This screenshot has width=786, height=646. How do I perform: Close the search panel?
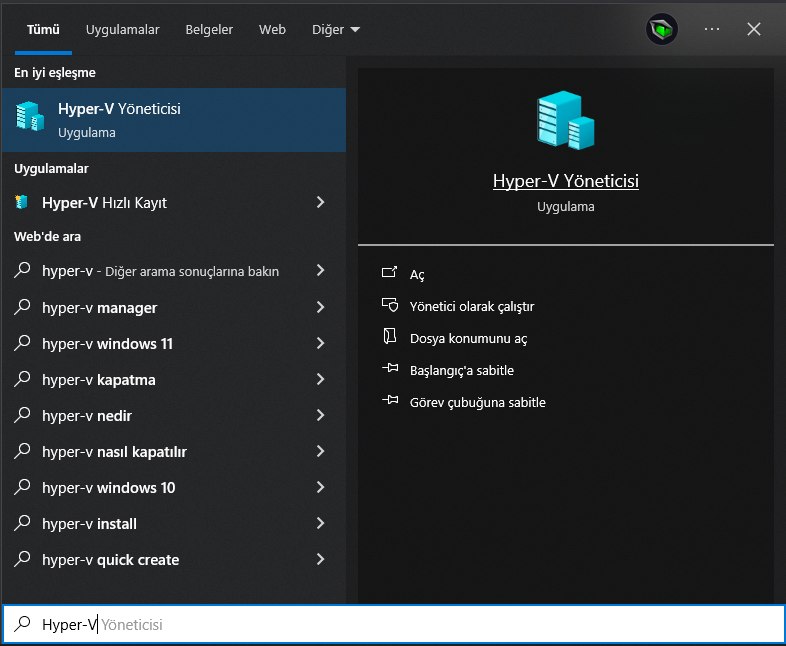pyautogui.click(x=753, y=29)
